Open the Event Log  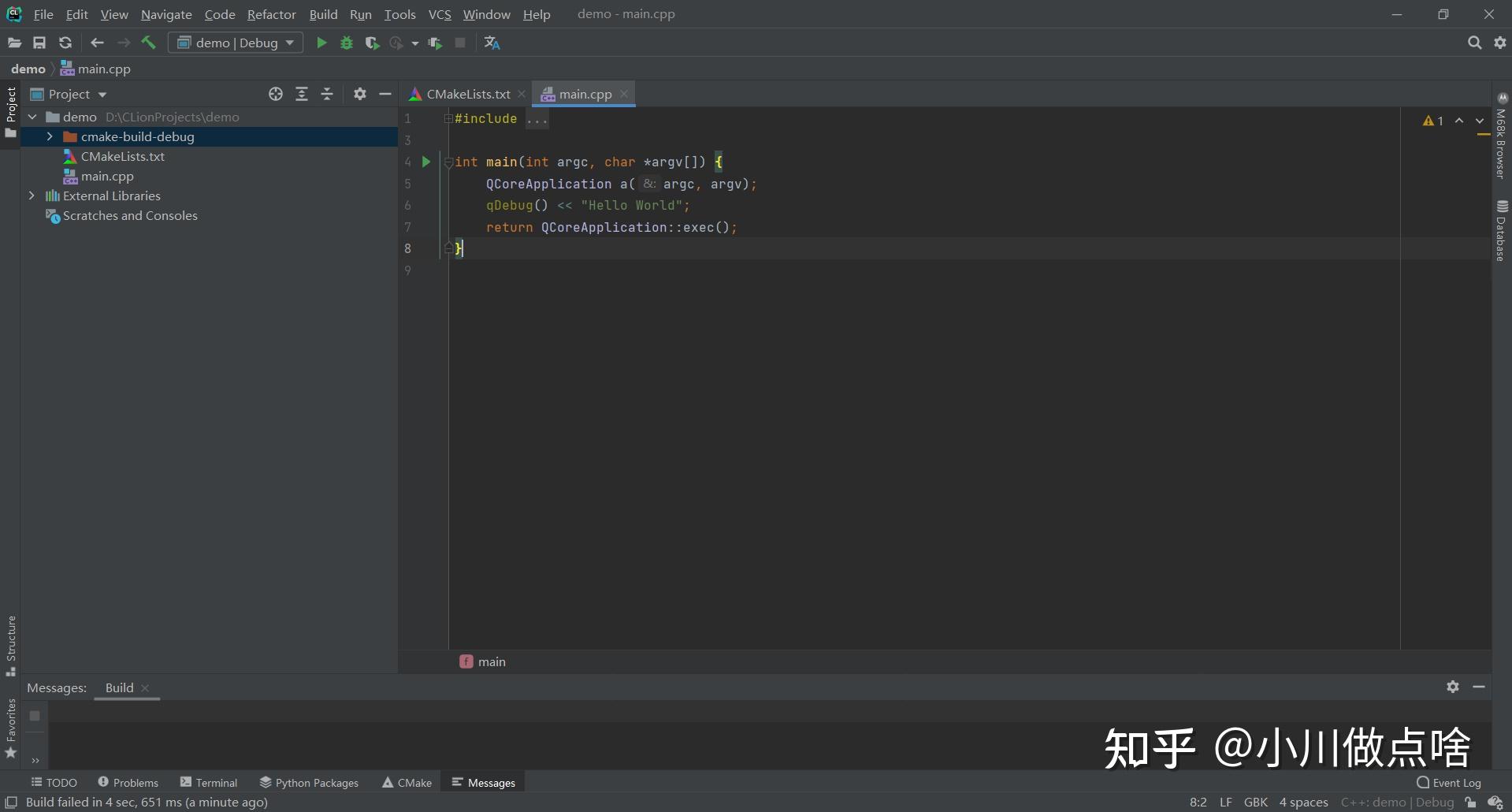coord(1448,782)
